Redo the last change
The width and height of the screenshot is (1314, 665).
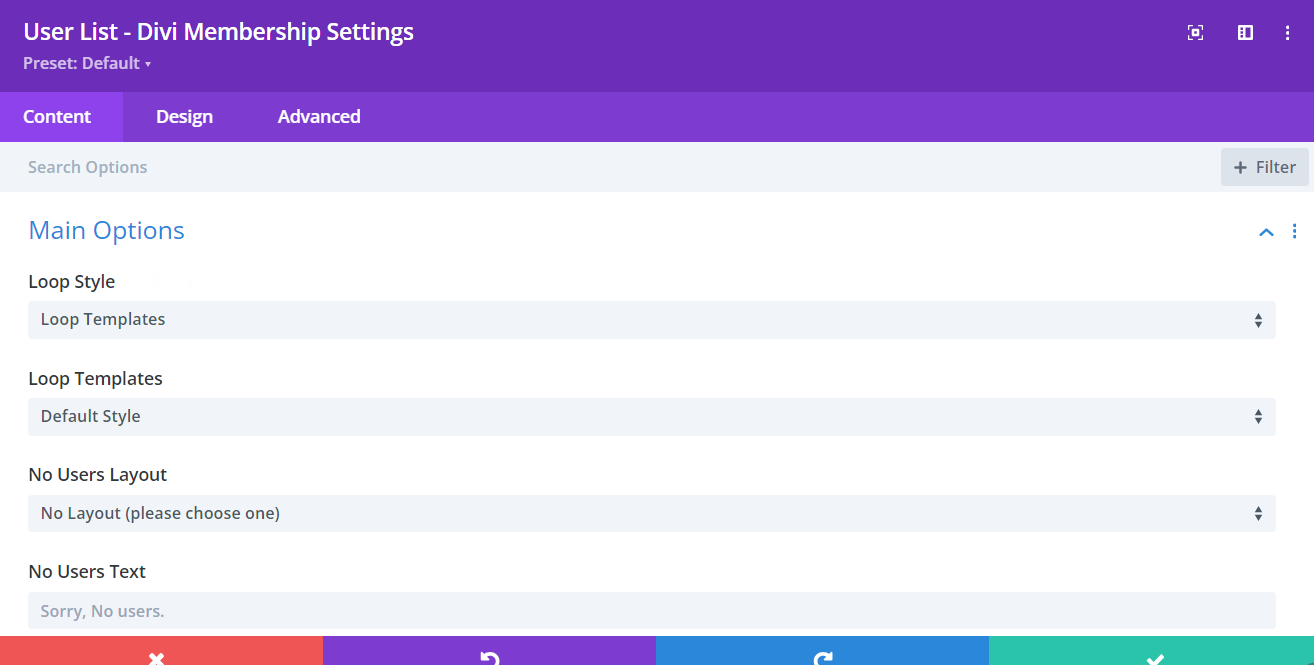[x=822, y=658]
